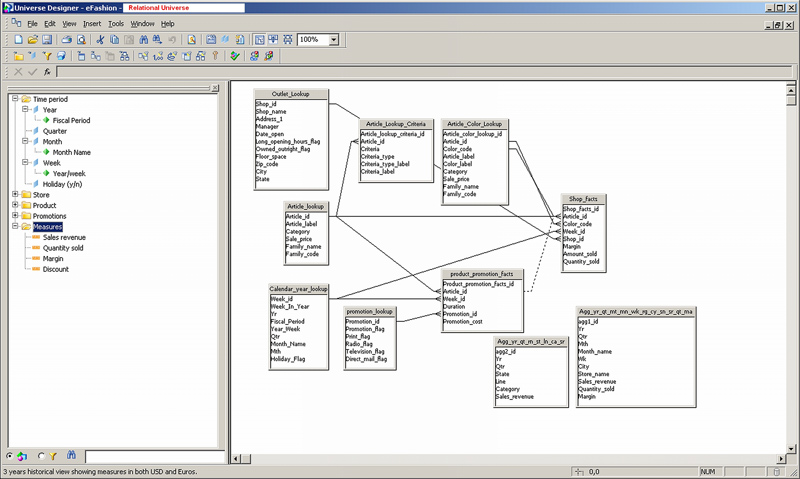This screenshot has height=479, width=800.
Task: Click the Detect Cardinalities icon
Action: pos(158,56)
